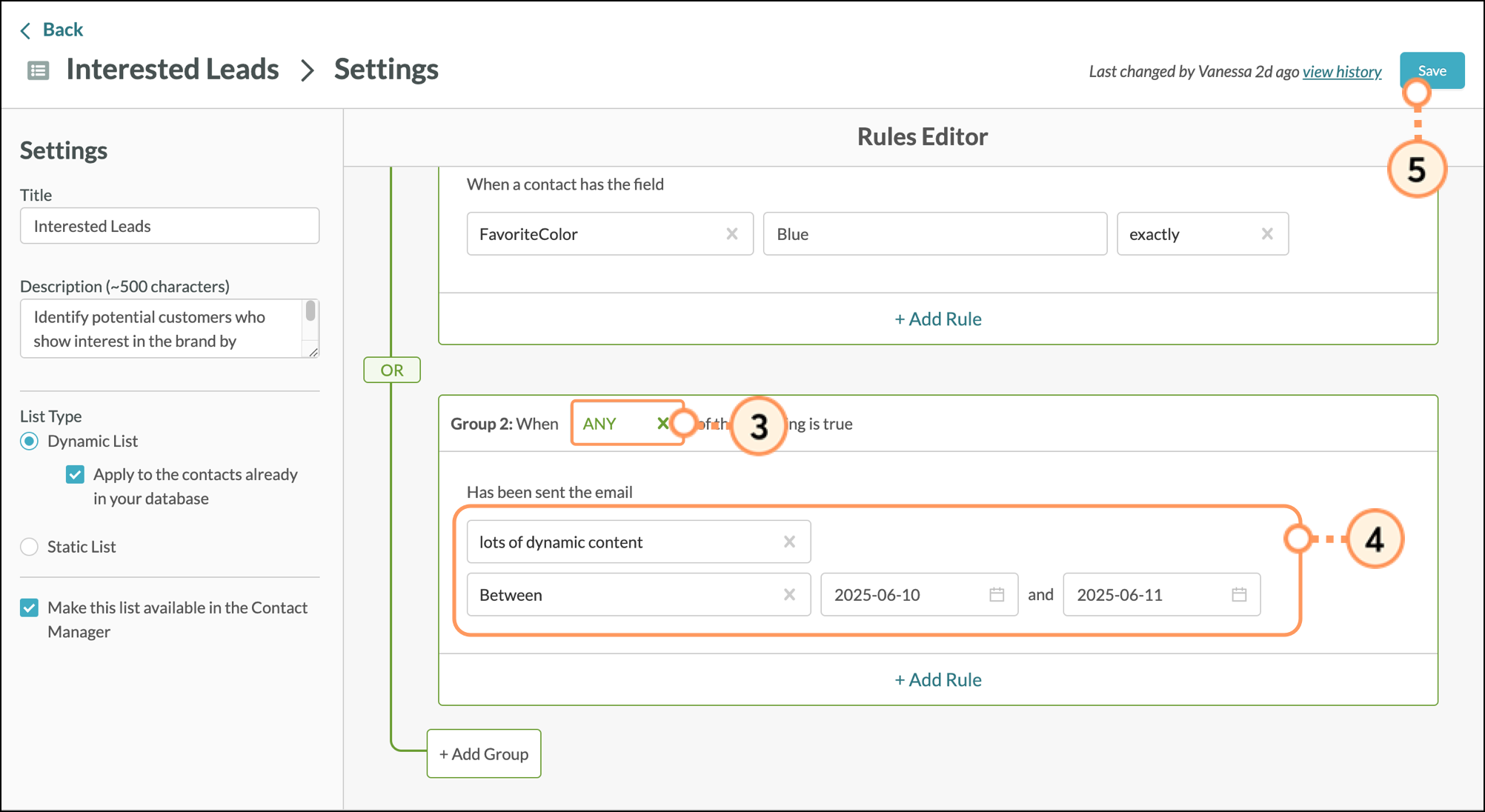Uncheck 'Apply to the contacts already in database'

tap(76, 475)
